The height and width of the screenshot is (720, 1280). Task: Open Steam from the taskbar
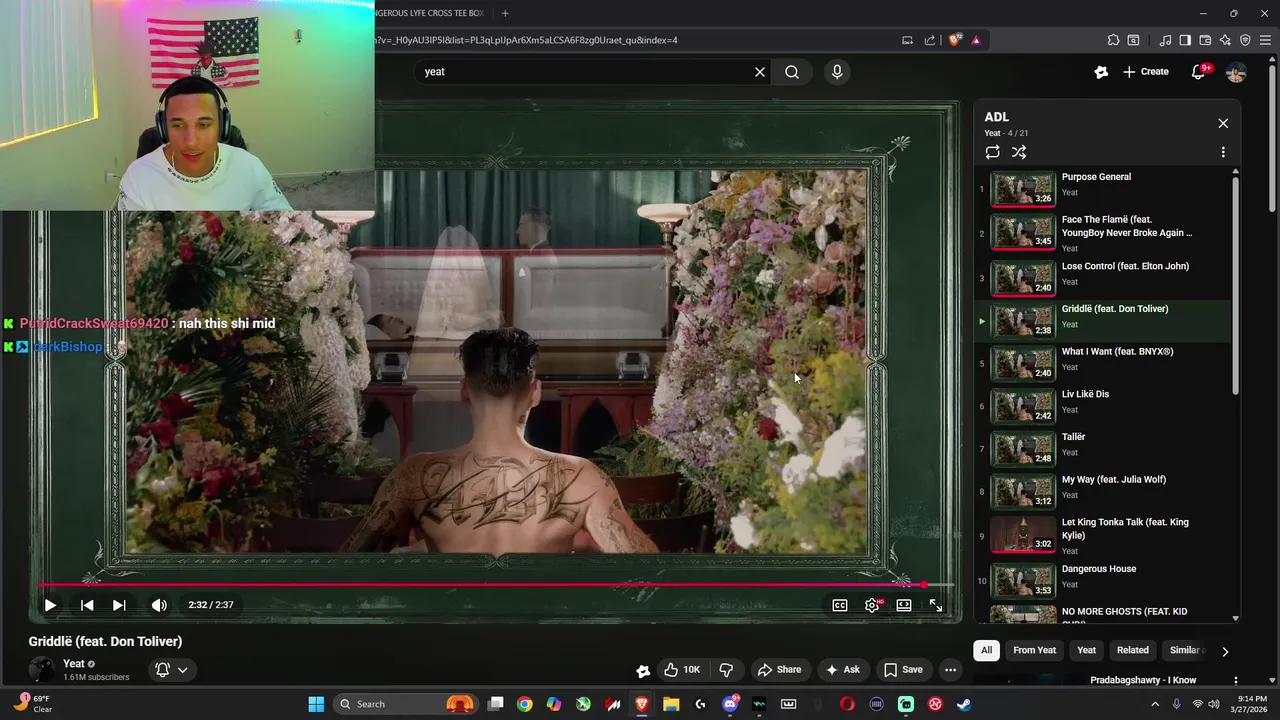[964, 704]
